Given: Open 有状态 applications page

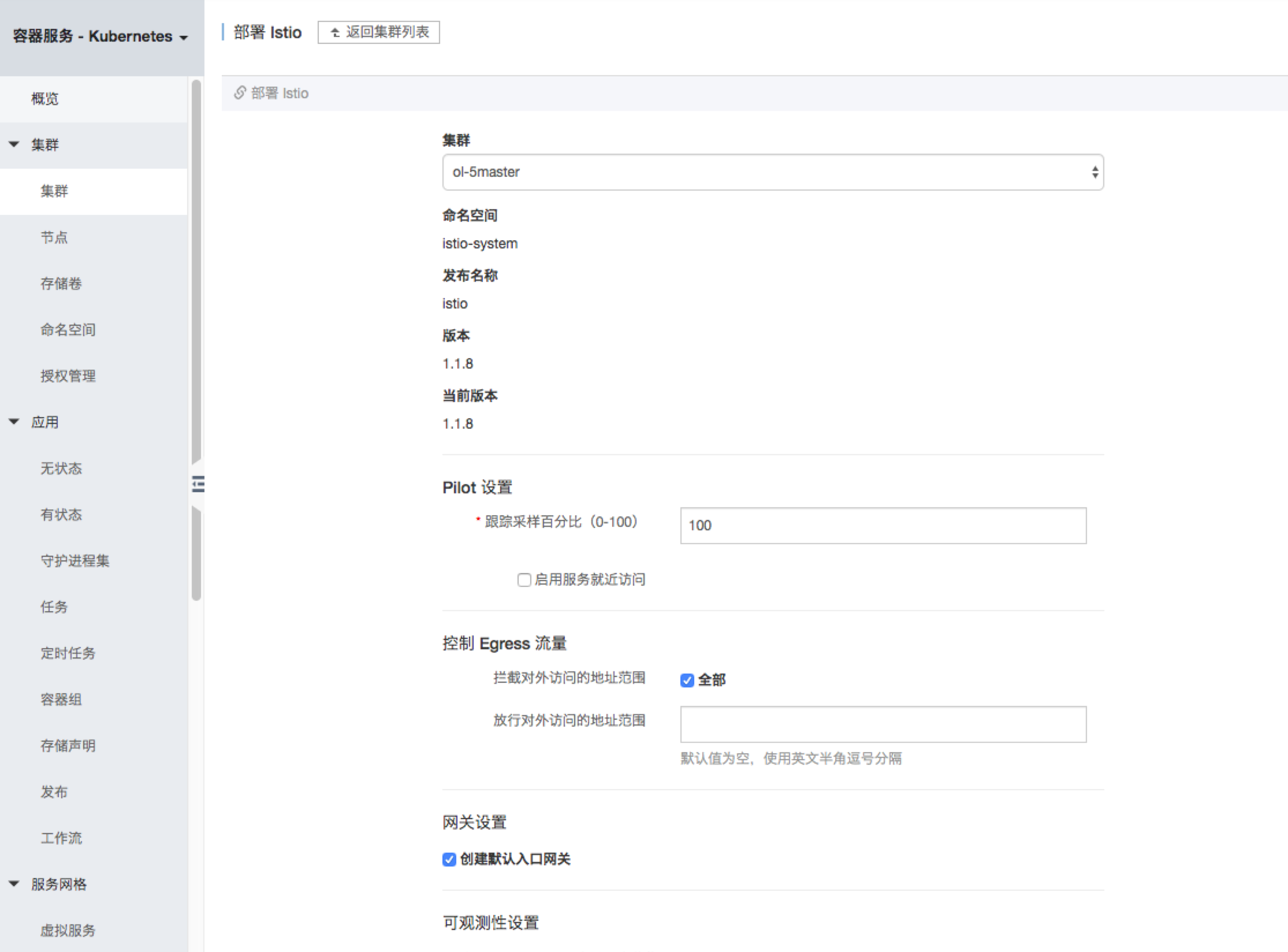Looking at the screenshot, I should pyautogui.click(x=94, y=515).
